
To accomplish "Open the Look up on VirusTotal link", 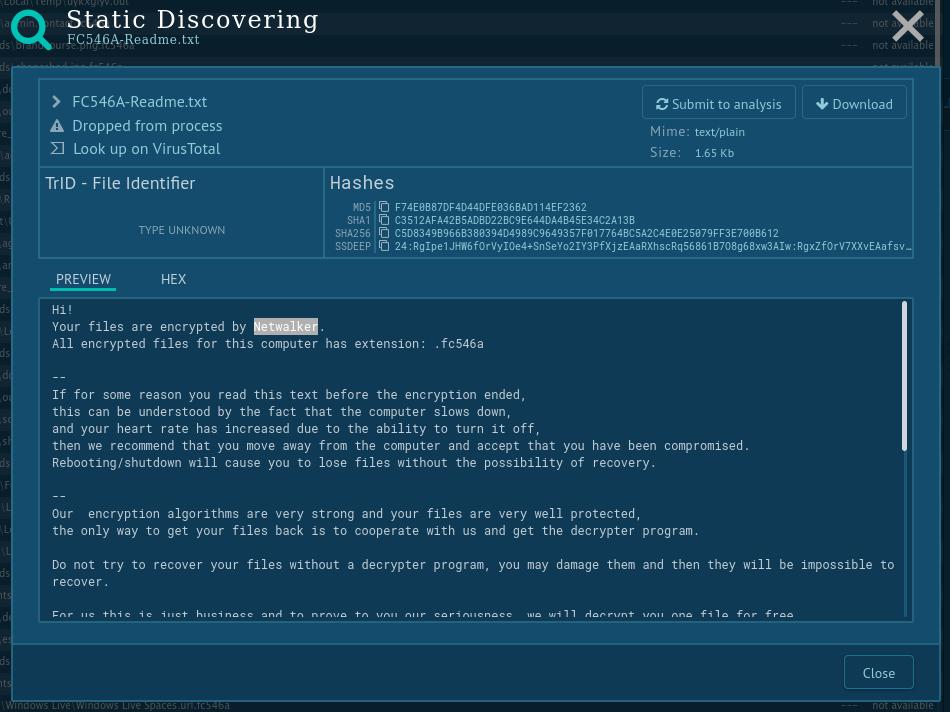I will pos(146,149).
